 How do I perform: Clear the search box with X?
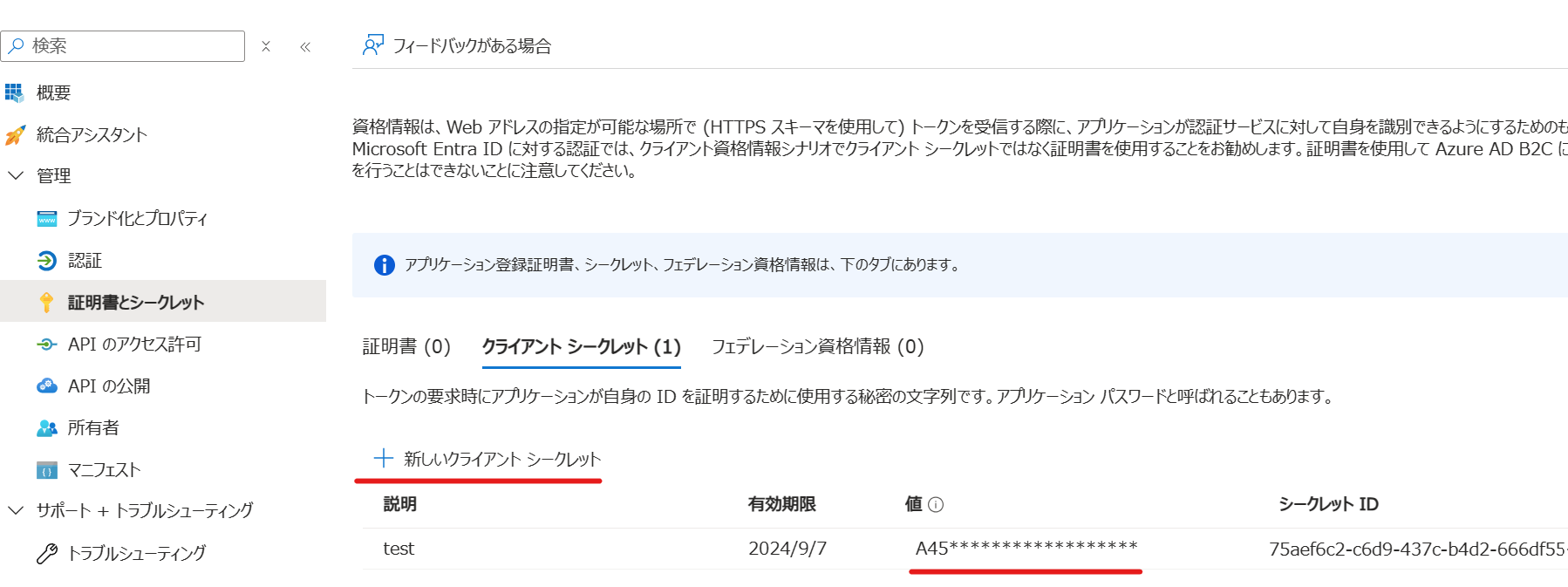266,46
